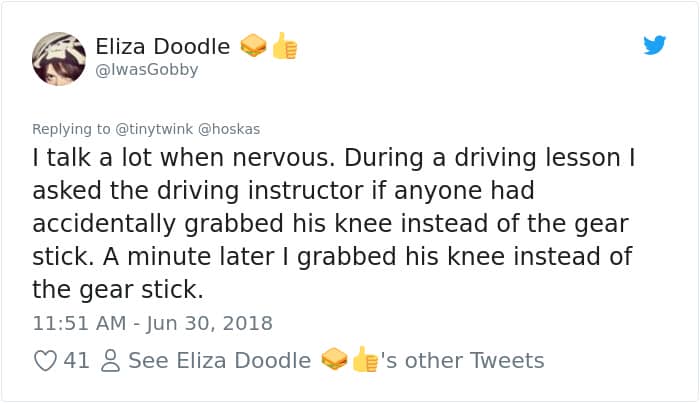Image resolution: width=700 pixels, height=403 pixels.
Task: Click the Twitter bird logo
Action: [655, 45]
